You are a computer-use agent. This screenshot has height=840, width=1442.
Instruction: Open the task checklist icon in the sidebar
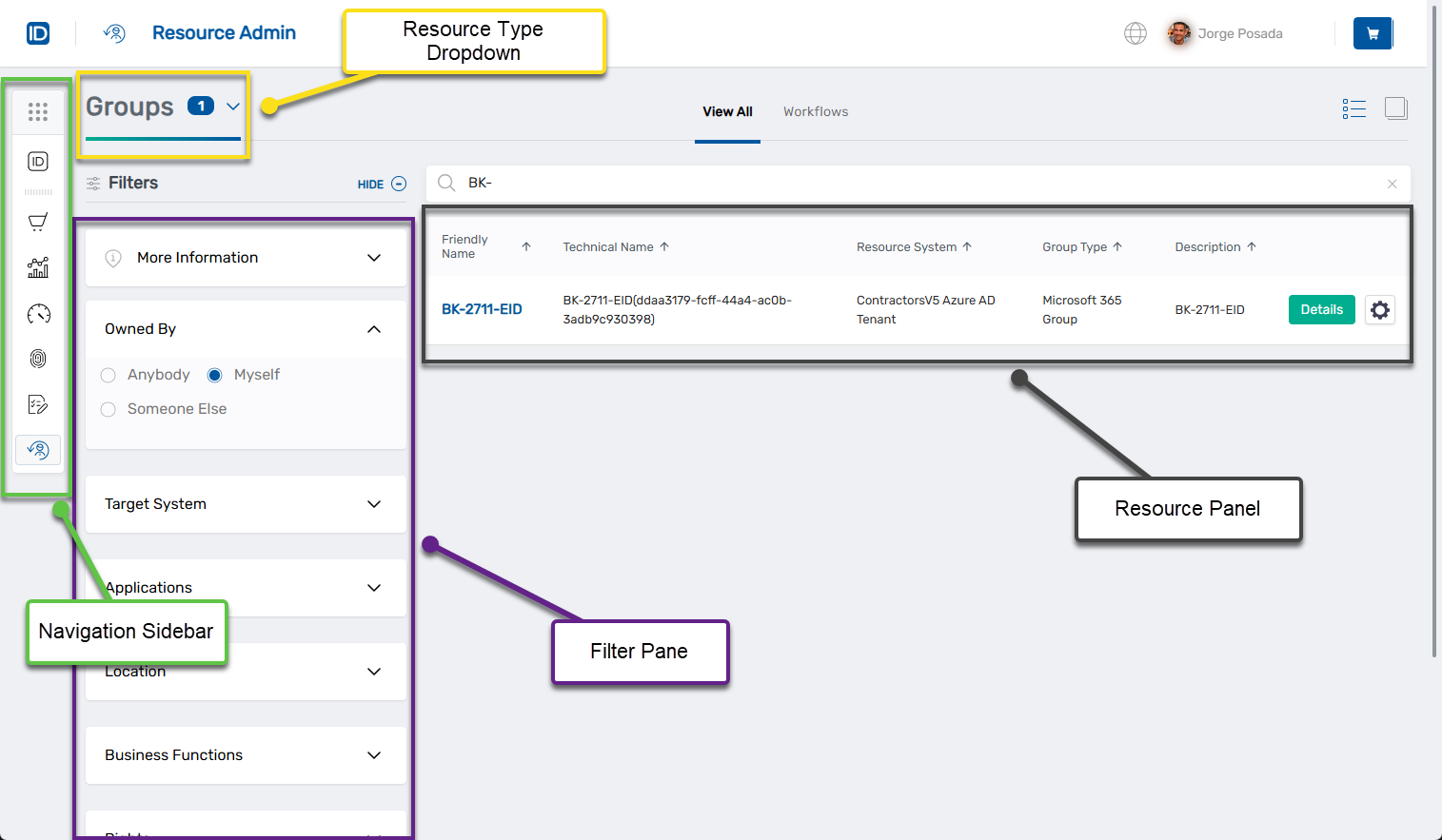click(38, 404)
